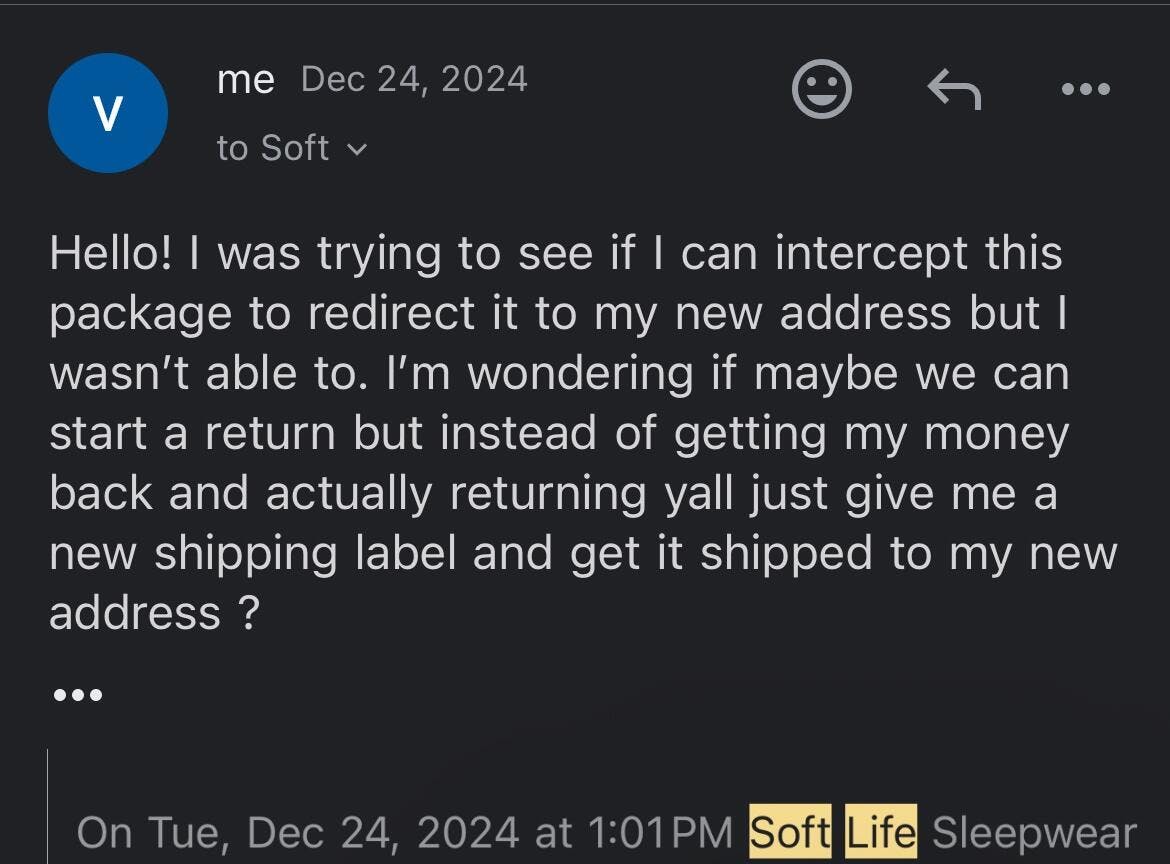Tap 'address ?' at the message end
Viewport: 1170px width, 864px height.
click(154, 613)
